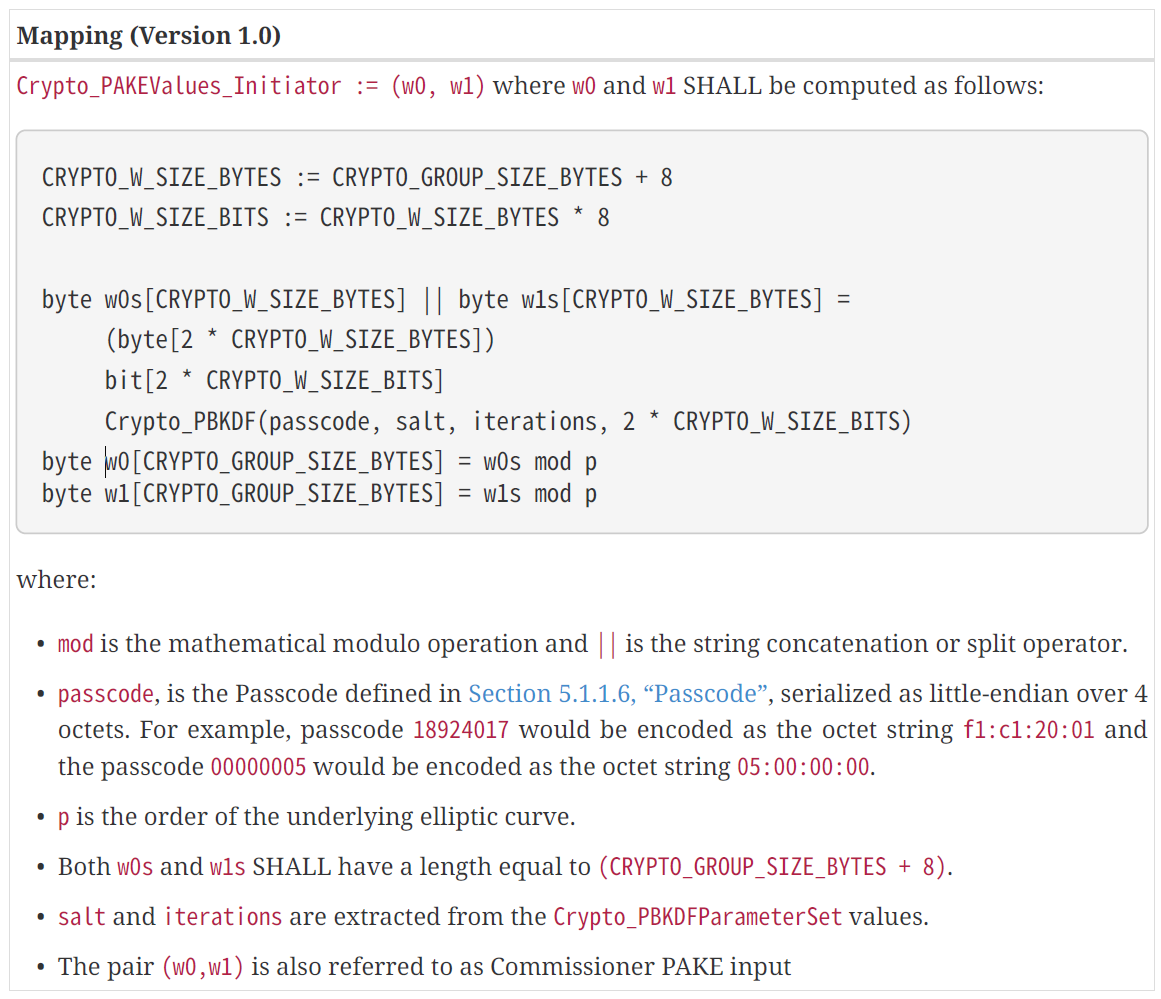Click the "(w0,w1)" pair in last bullet
Viewport: 1161px width, 999px height.
(x=203, y=967)
